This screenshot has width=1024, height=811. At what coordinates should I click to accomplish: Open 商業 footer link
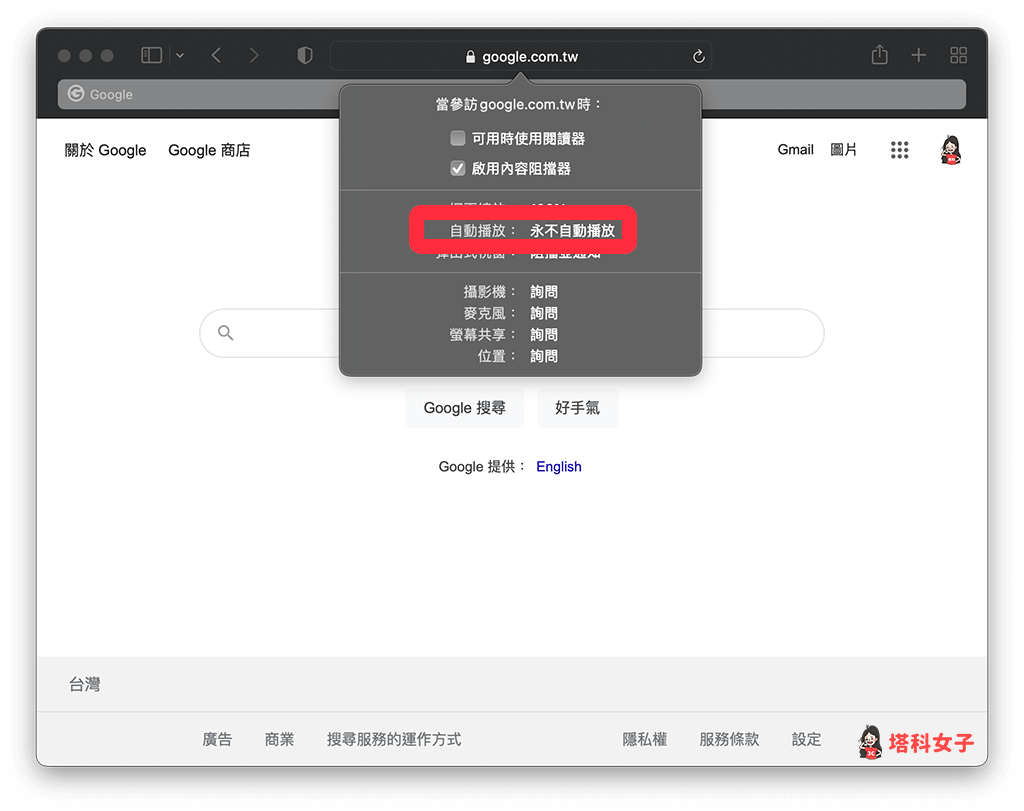pos(280,739)
